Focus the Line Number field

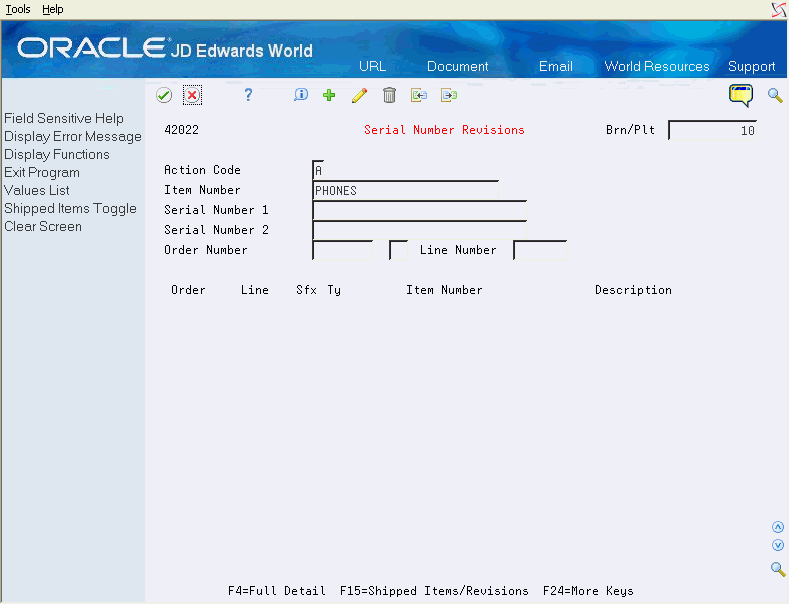click(540, 250)
